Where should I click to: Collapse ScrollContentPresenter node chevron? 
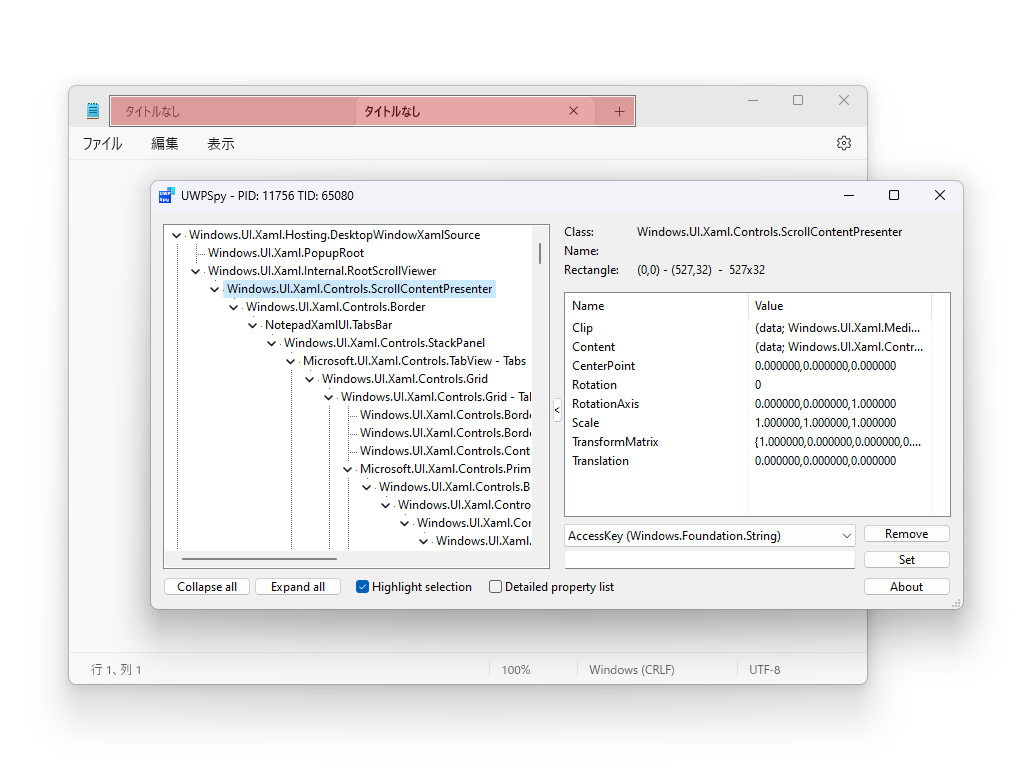tap(214, 289)
